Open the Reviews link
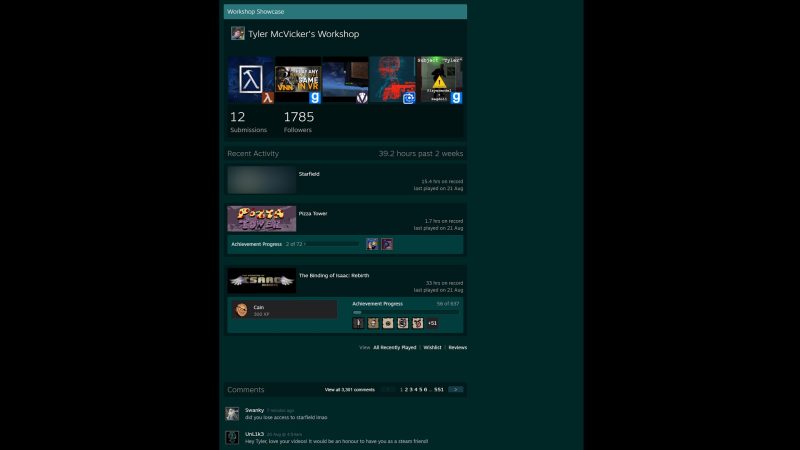This screenshot has height=450, width=800. coord(458,347)
